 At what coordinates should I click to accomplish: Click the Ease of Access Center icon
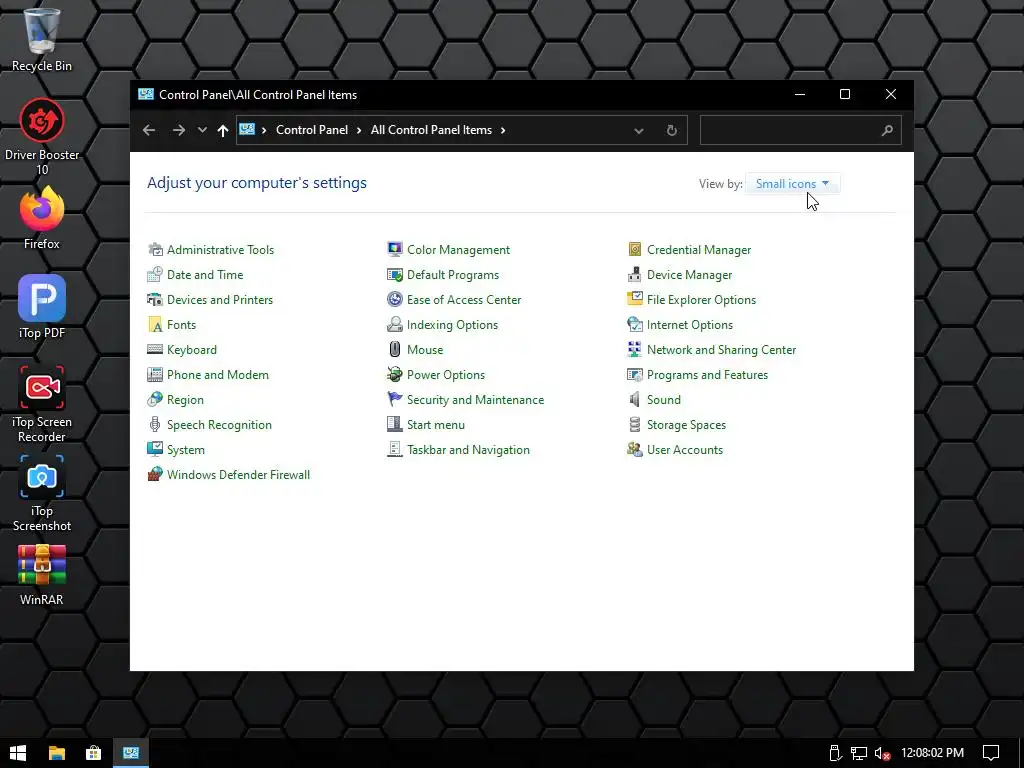[x=394, y=300]
